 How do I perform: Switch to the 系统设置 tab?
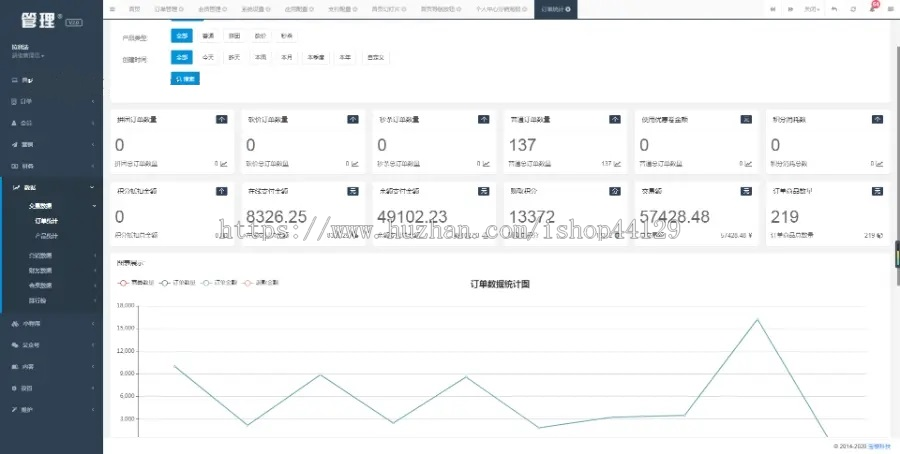(256, 9)
